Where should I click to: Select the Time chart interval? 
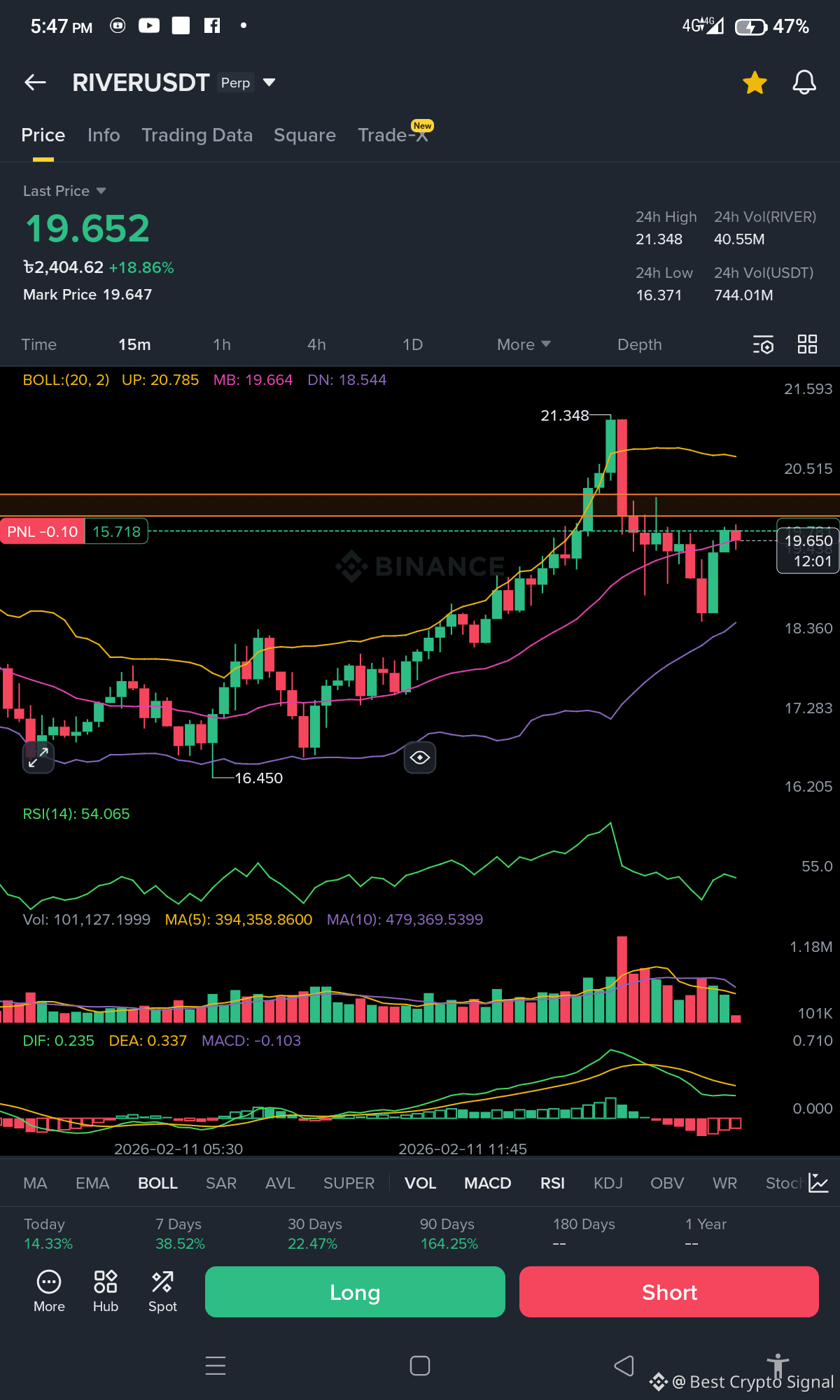[38, 344]
